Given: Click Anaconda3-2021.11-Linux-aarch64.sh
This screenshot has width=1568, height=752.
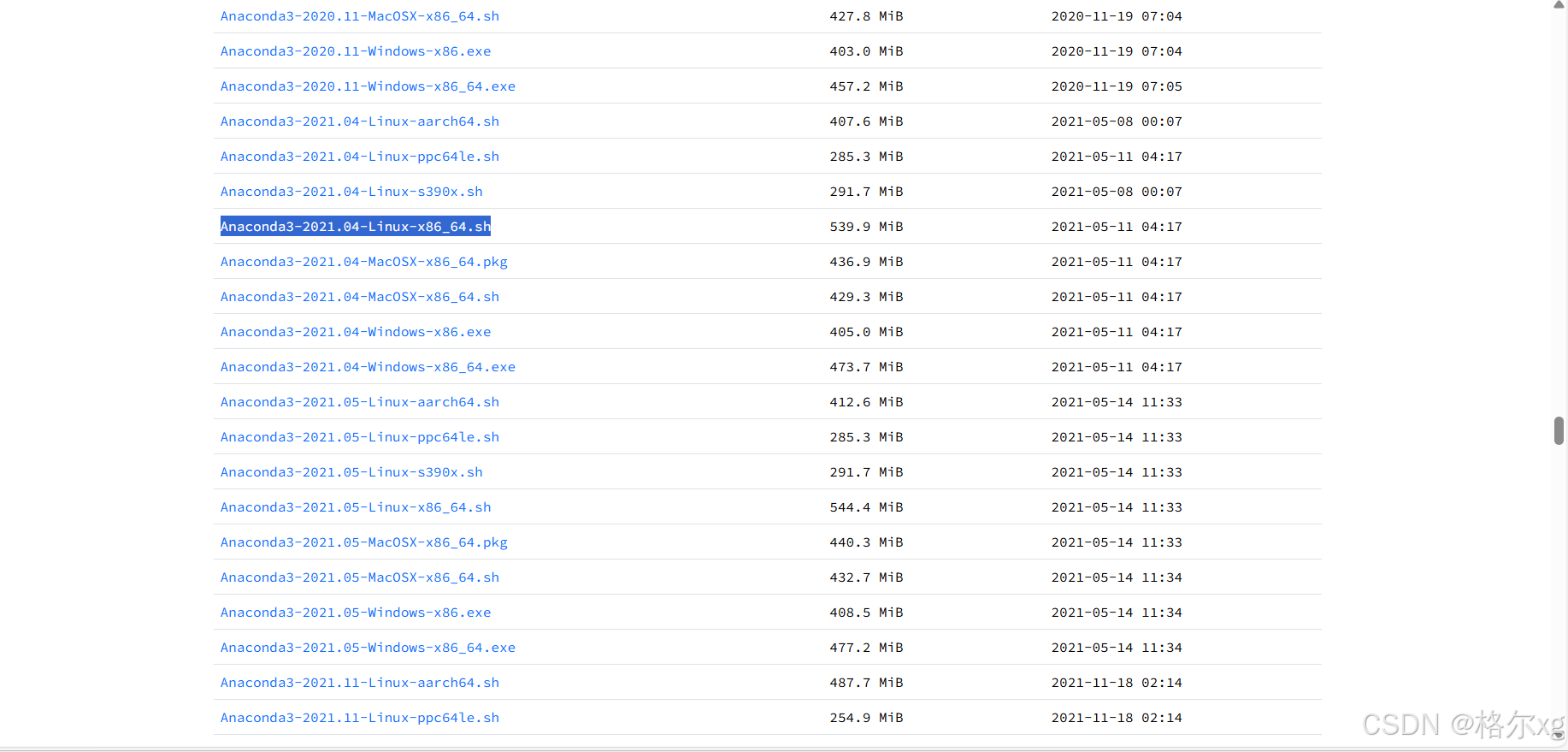Looking at the screenshot, I should [x=360, y=683].
